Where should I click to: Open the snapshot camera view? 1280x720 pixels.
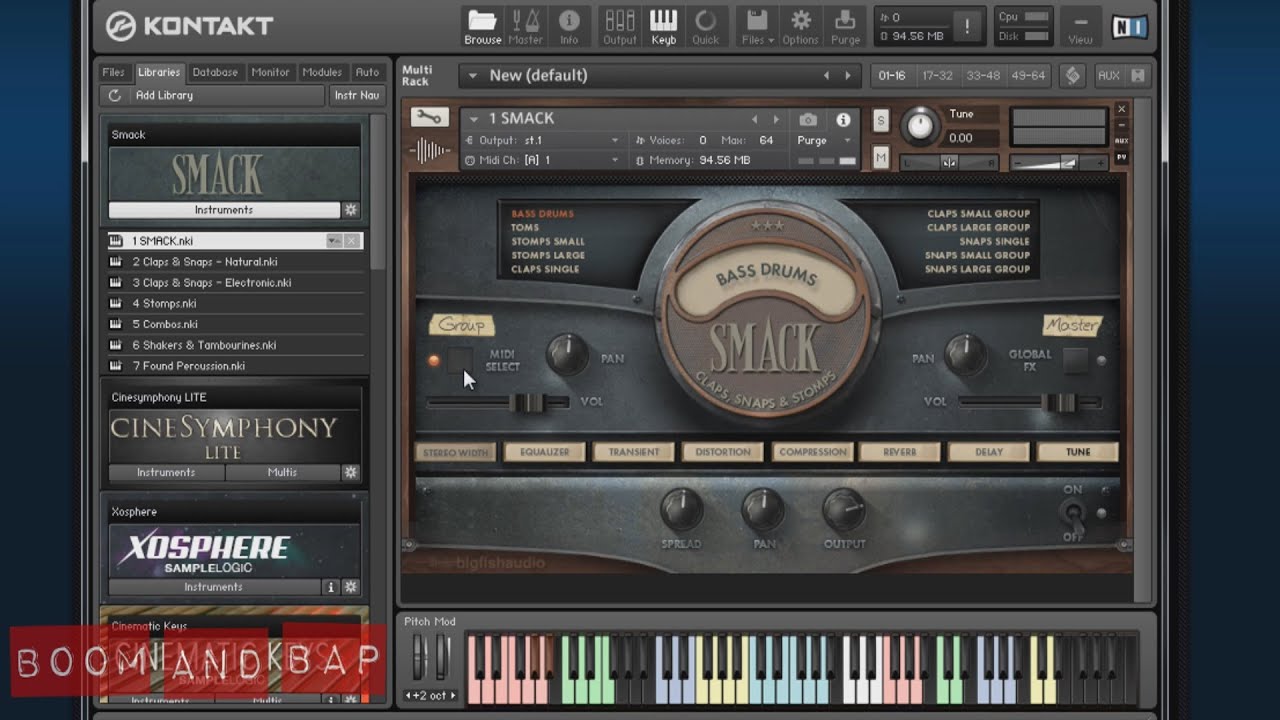tap(808, 119)
